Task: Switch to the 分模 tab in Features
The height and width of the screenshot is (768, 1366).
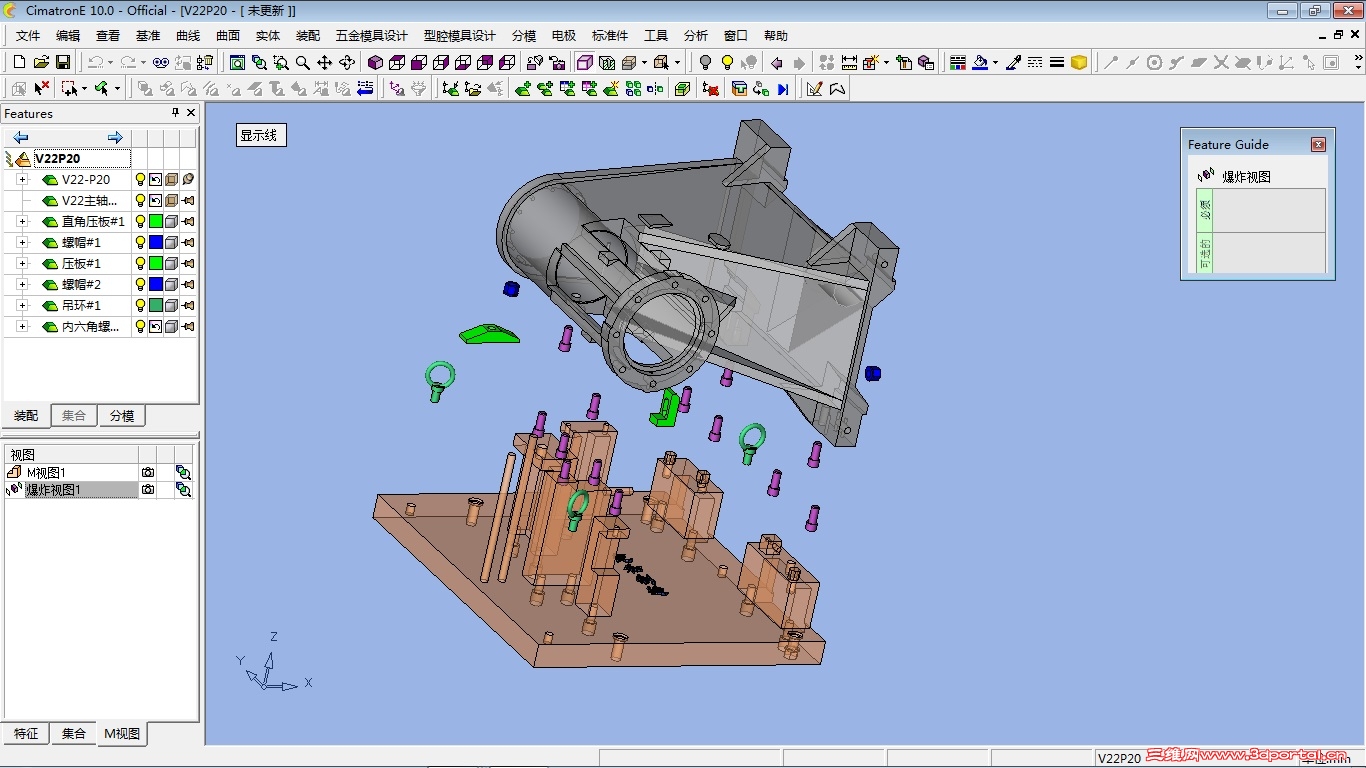Action: click(122, 415)
